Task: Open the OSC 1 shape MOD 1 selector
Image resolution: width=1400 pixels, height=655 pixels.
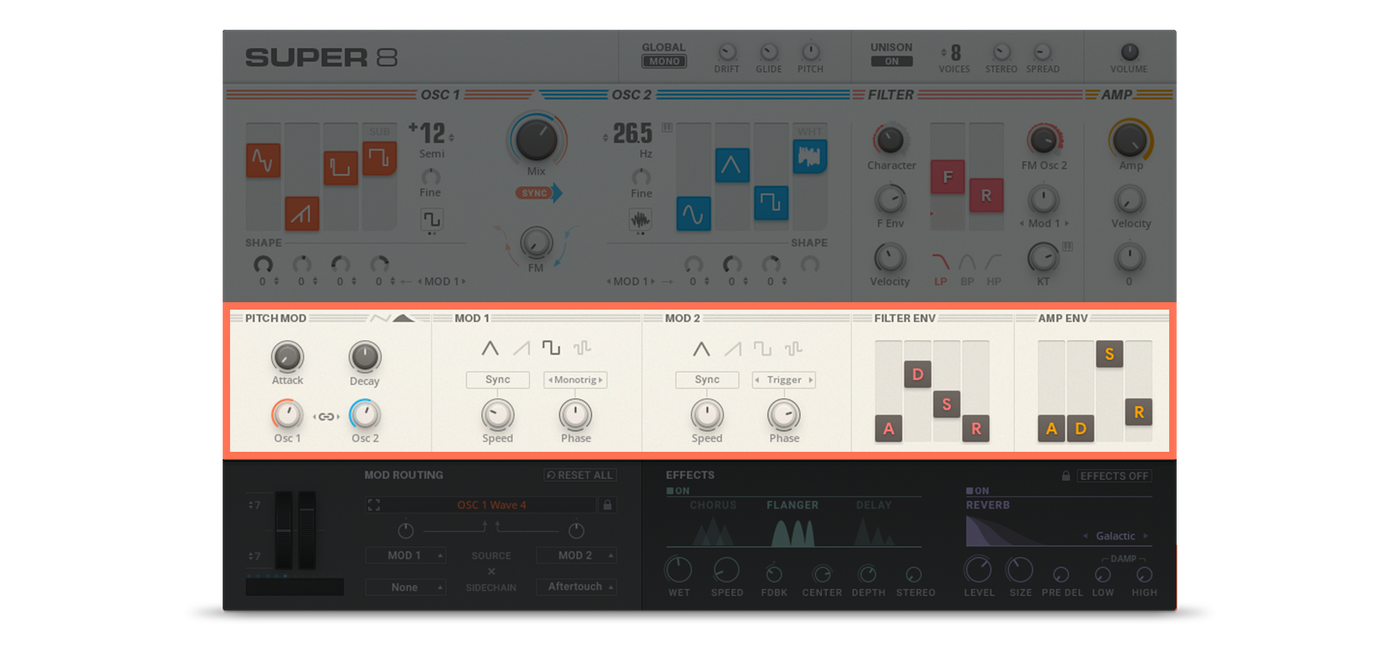Action: pos(441,282)
